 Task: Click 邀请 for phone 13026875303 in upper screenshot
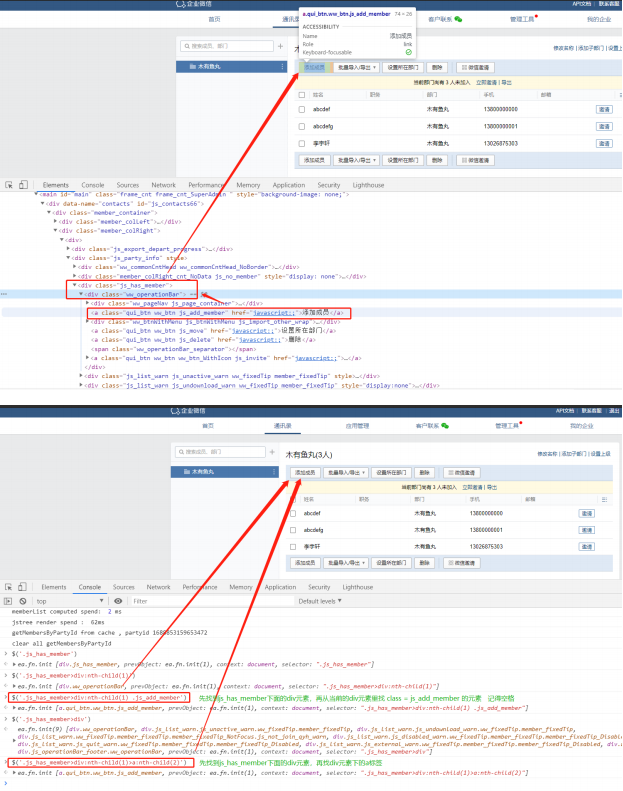click(604, 144)
